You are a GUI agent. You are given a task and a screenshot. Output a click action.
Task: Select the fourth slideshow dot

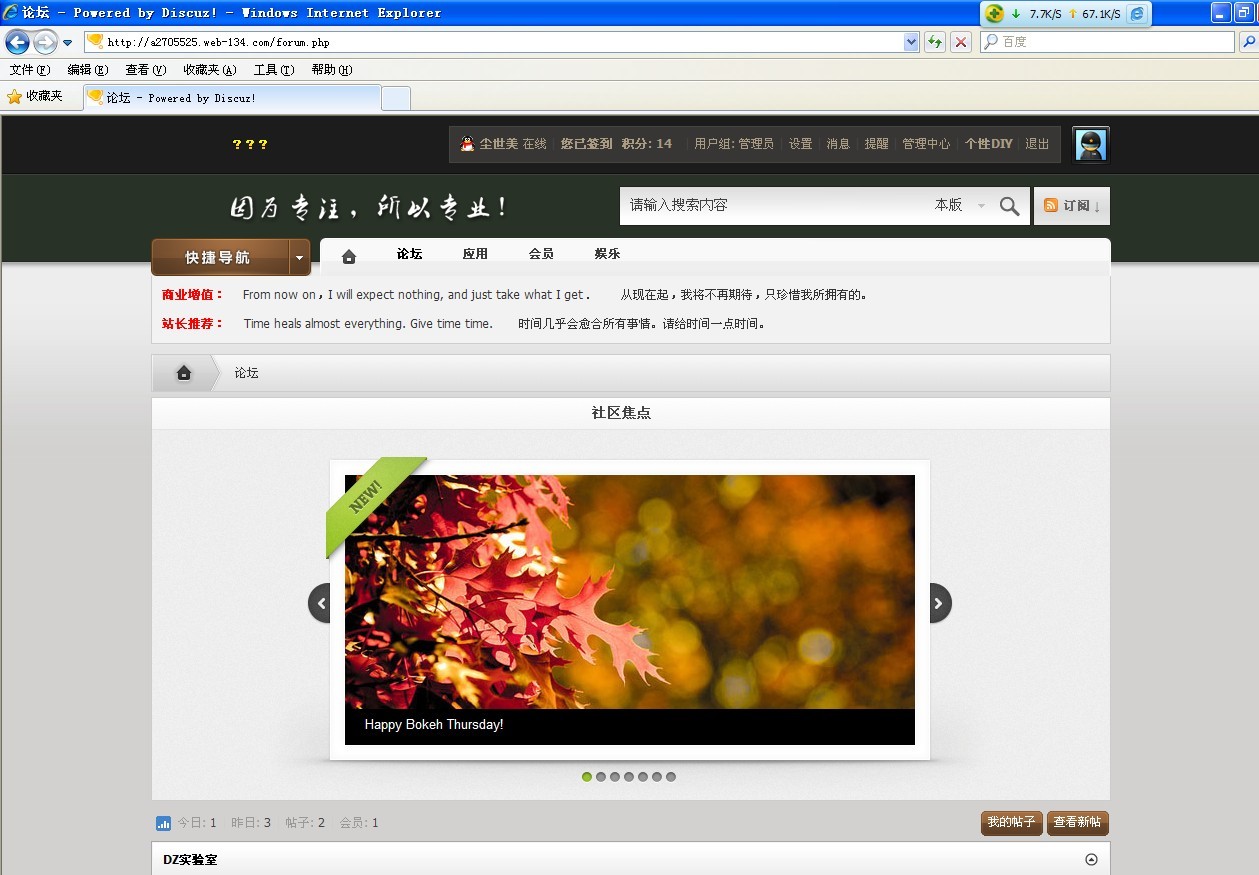(x=629, y=777)
